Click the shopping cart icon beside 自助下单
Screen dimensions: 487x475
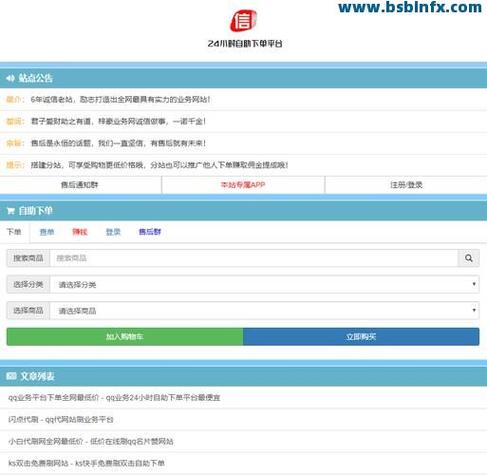pyautogui.click(x=11, y=211)
